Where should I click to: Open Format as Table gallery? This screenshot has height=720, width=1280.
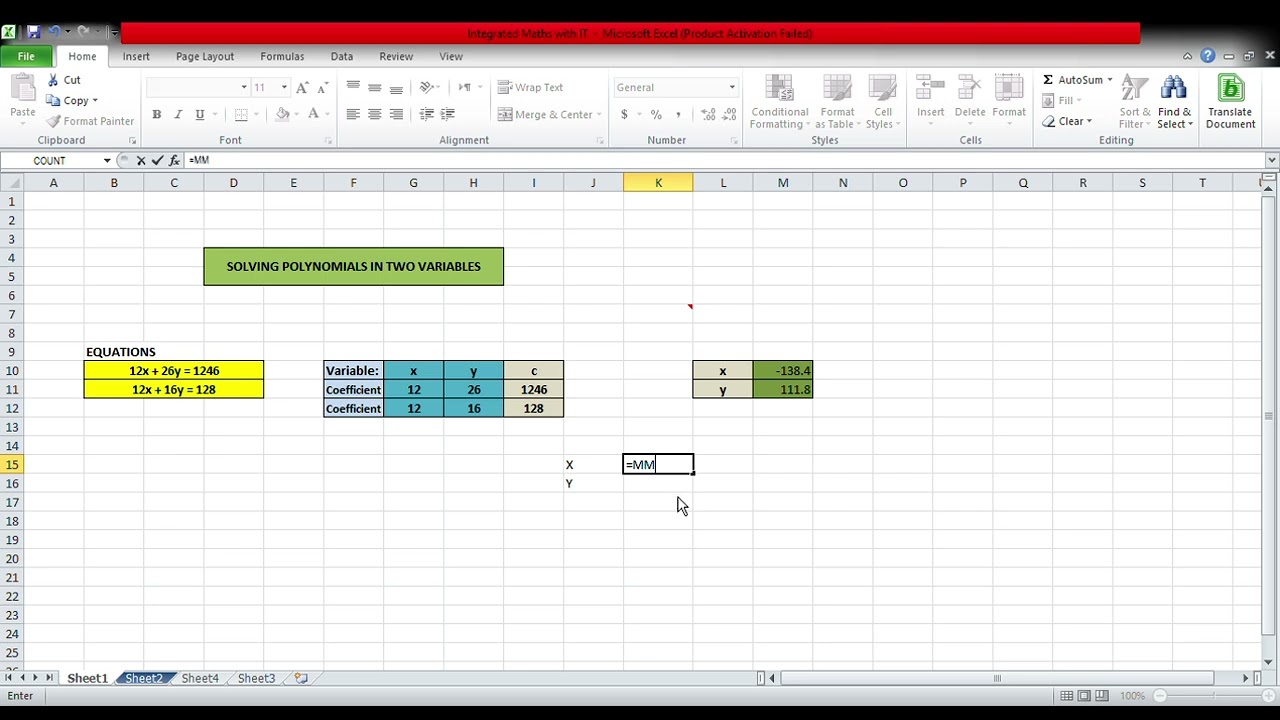click(x=837, y=102)
